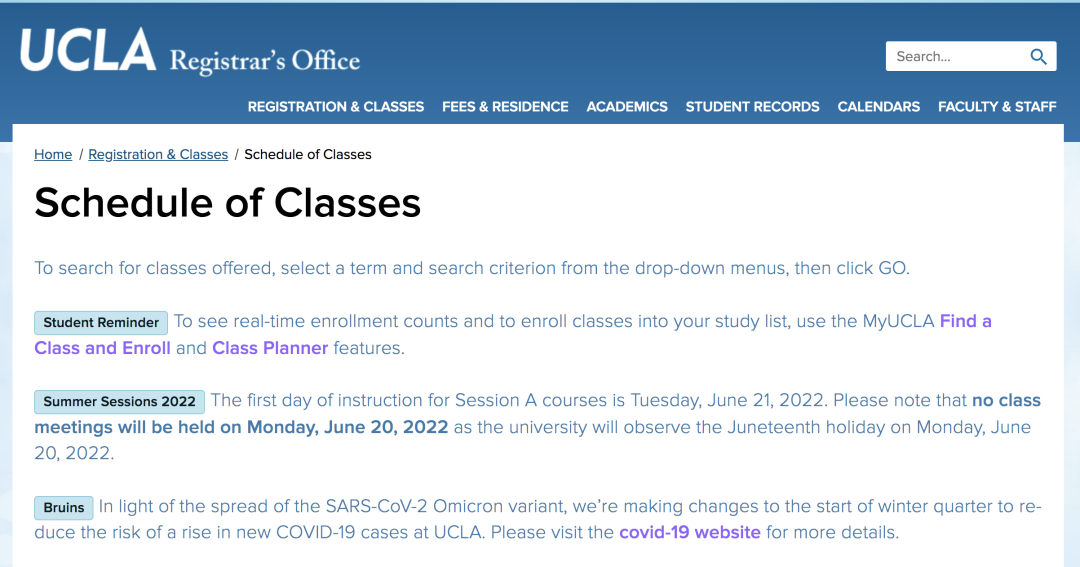Screen dimensions: 1080x567
Task: Click the search magnifier icon
Action: [1038, 57]
